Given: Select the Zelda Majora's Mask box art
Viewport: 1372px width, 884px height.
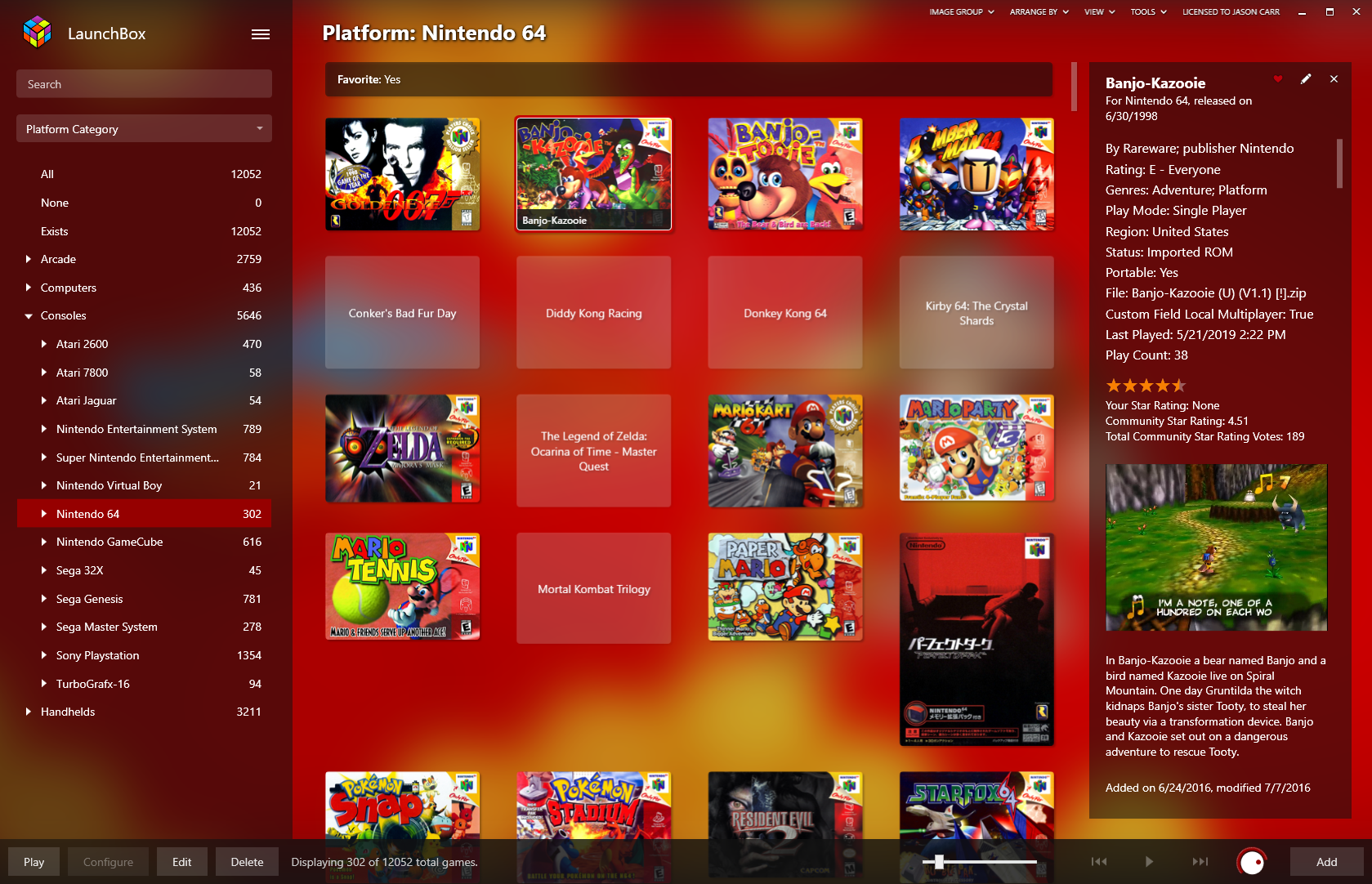Looking at the screenshot, I should pos(402,448).
